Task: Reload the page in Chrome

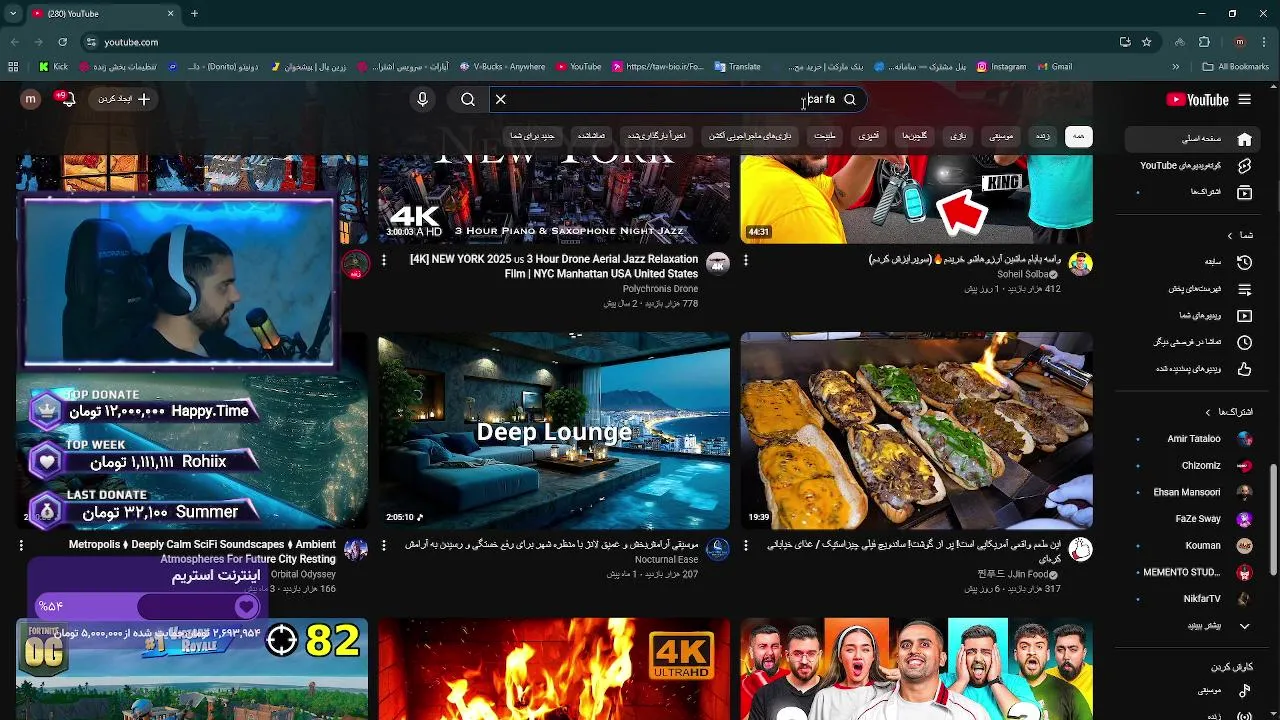Action: point(62,42)
